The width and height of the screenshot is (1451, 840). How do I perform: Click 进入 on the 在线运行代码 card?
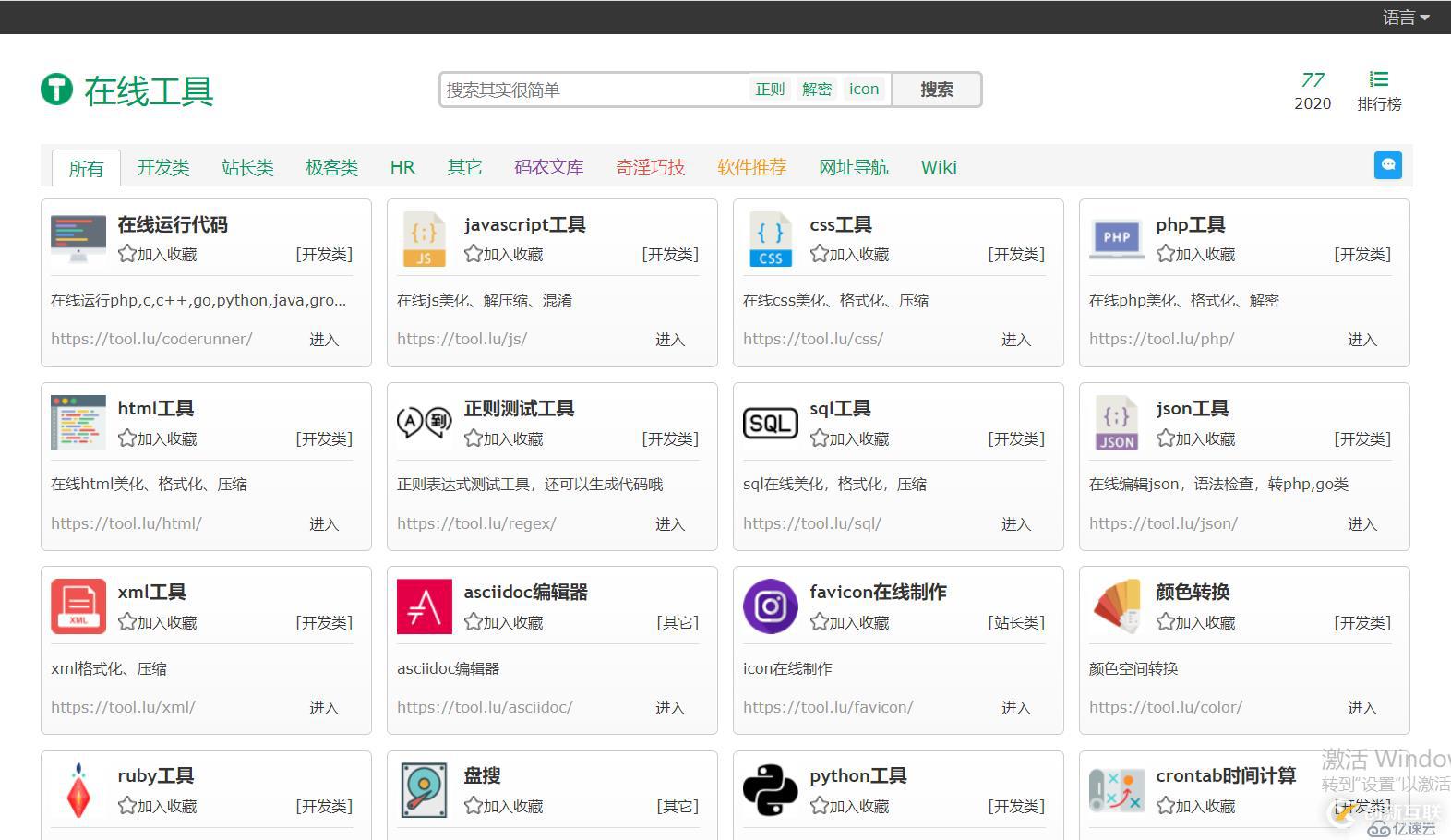click(324, 340)
